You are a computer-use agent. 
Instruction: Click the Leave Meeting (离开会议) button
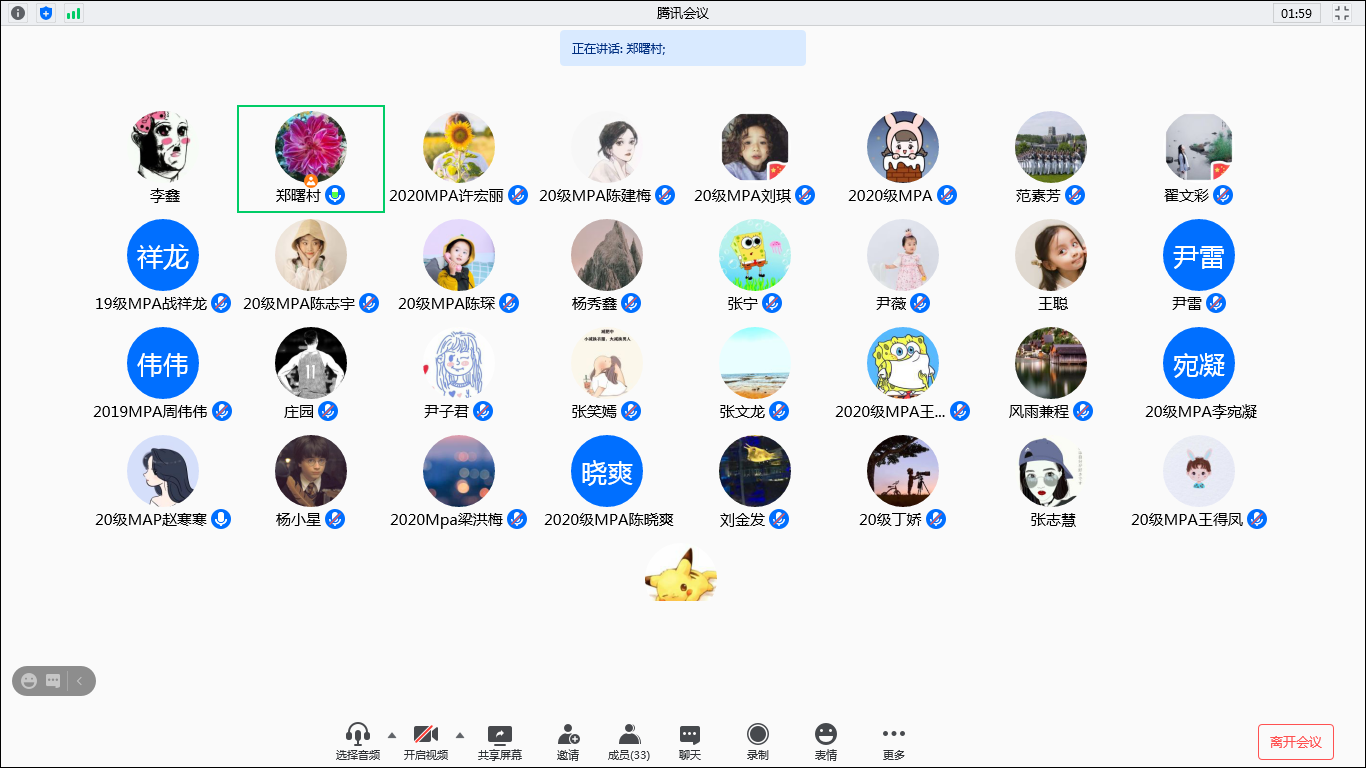[1295, 742]
